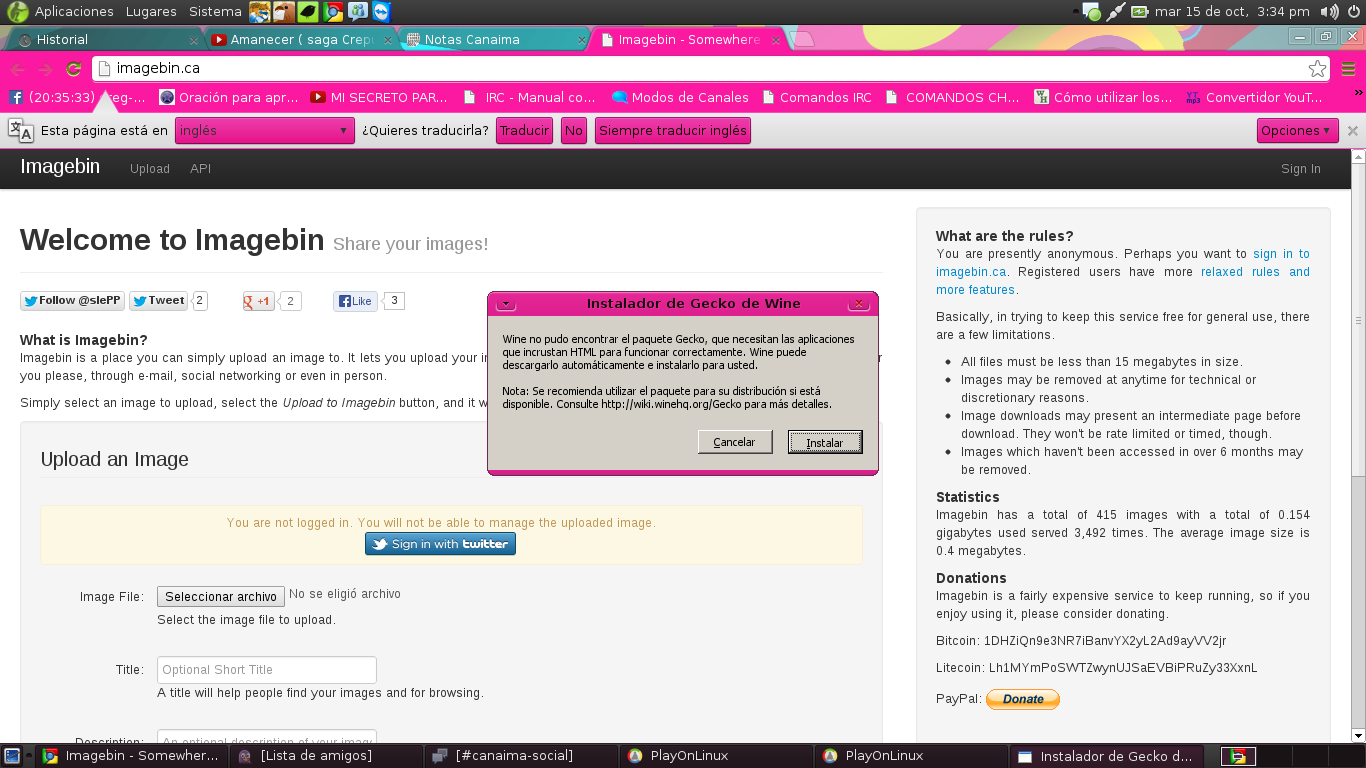
Task: Show hidden bookmarks with the chevron
Action: click(x=1358, y=92)
